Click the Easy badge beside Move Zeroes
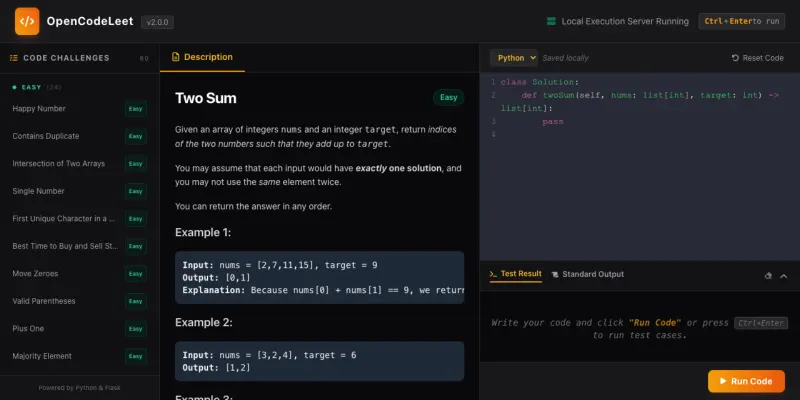 click(x=136, y=274)
